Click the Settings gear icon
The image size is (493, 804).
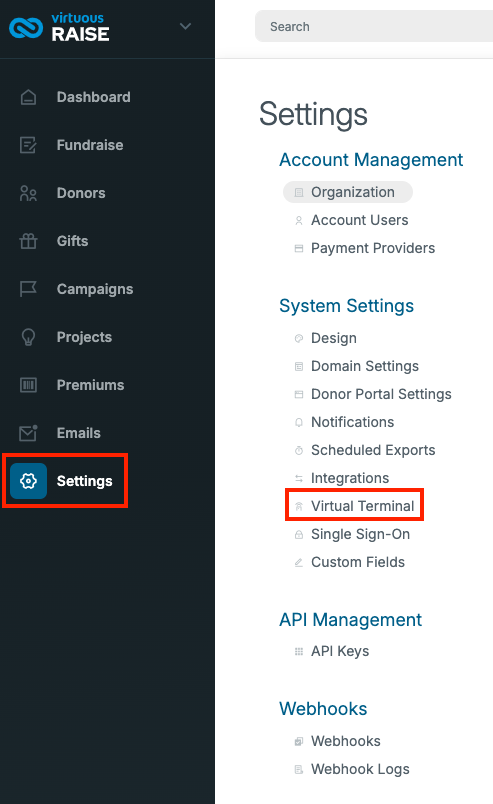28,481
